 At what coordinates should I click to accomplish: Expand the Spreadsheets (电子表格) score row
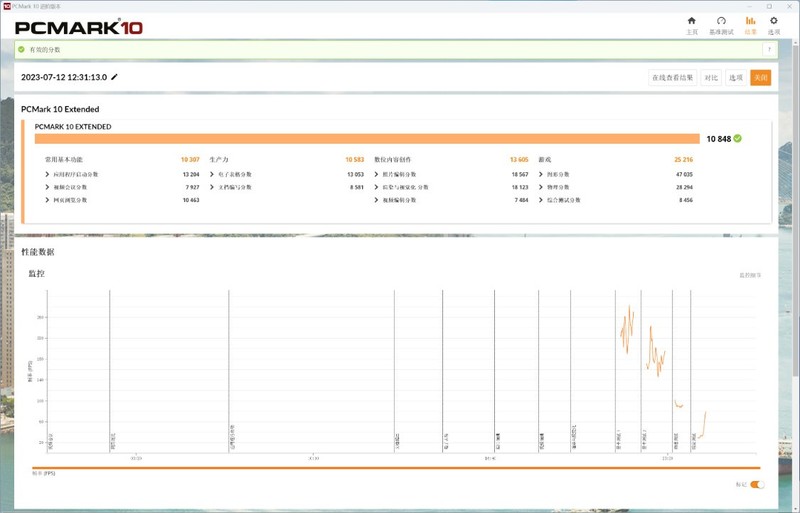pyautogui.click(x=212, y=174)
